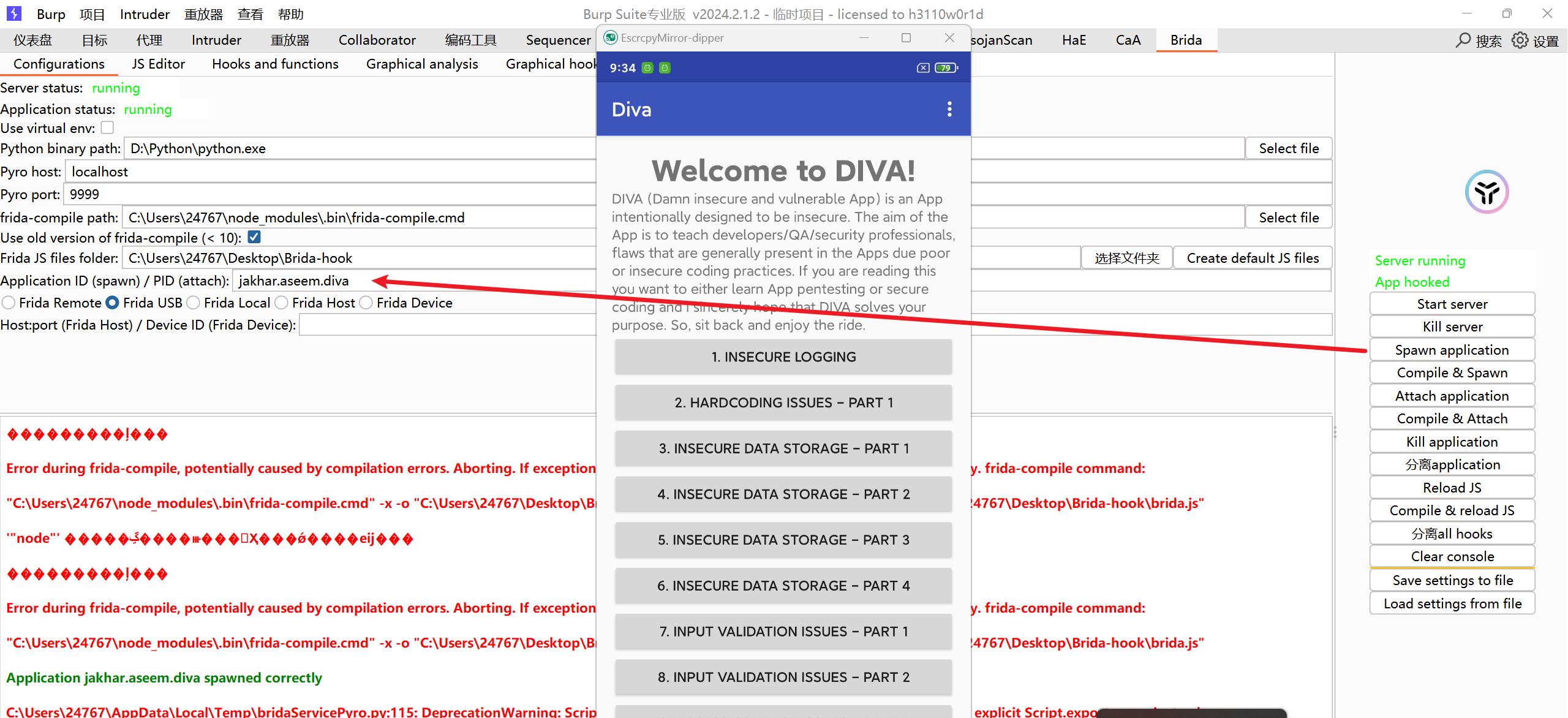
Task: Open the settings gear icon
Action: pyautogui.click(x=1520, y=40)
